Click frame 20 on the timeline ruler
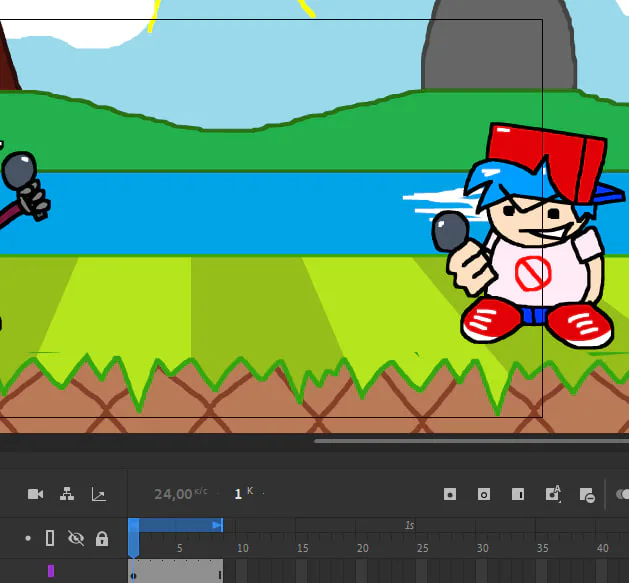The image size is (629, 583). 363,548
